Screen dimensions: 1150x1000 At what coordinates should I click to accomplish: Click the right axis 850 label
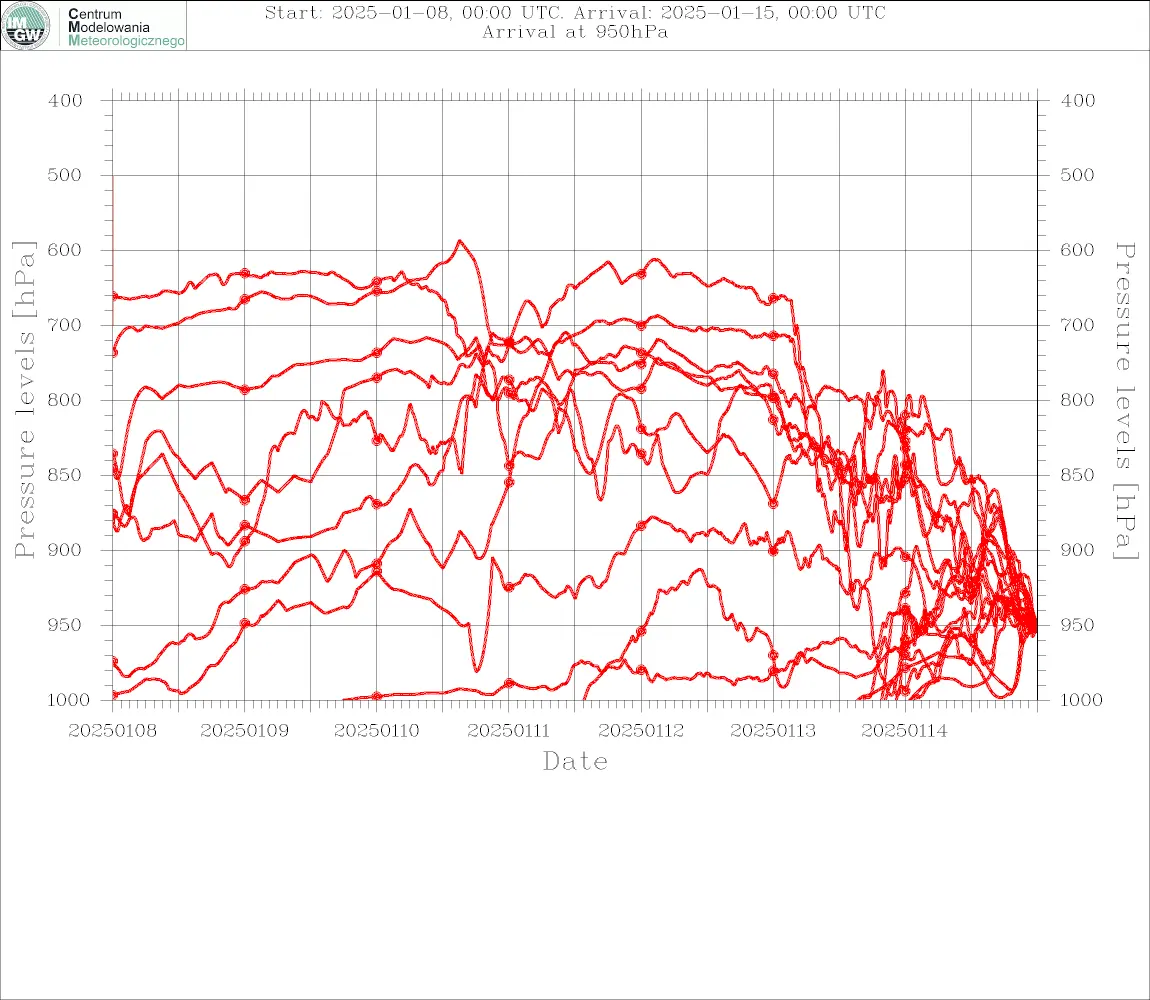pyautogui.click(x=1077, y=475)
